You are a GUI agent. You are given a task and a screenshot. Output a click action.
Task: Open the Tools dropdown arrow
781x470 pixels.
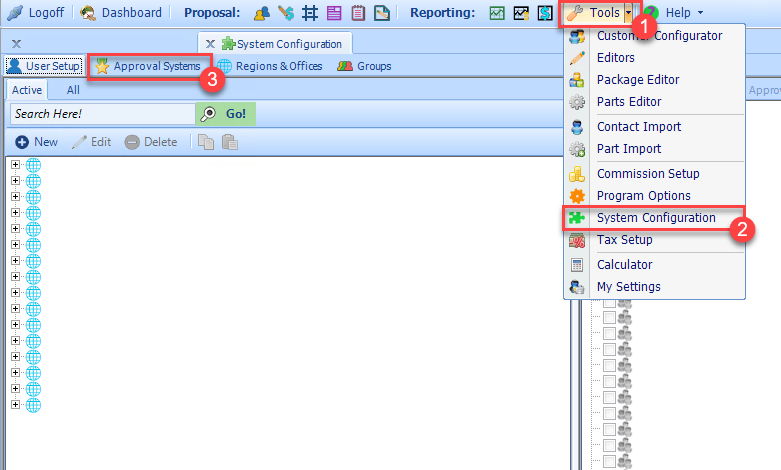pos(629,13)
